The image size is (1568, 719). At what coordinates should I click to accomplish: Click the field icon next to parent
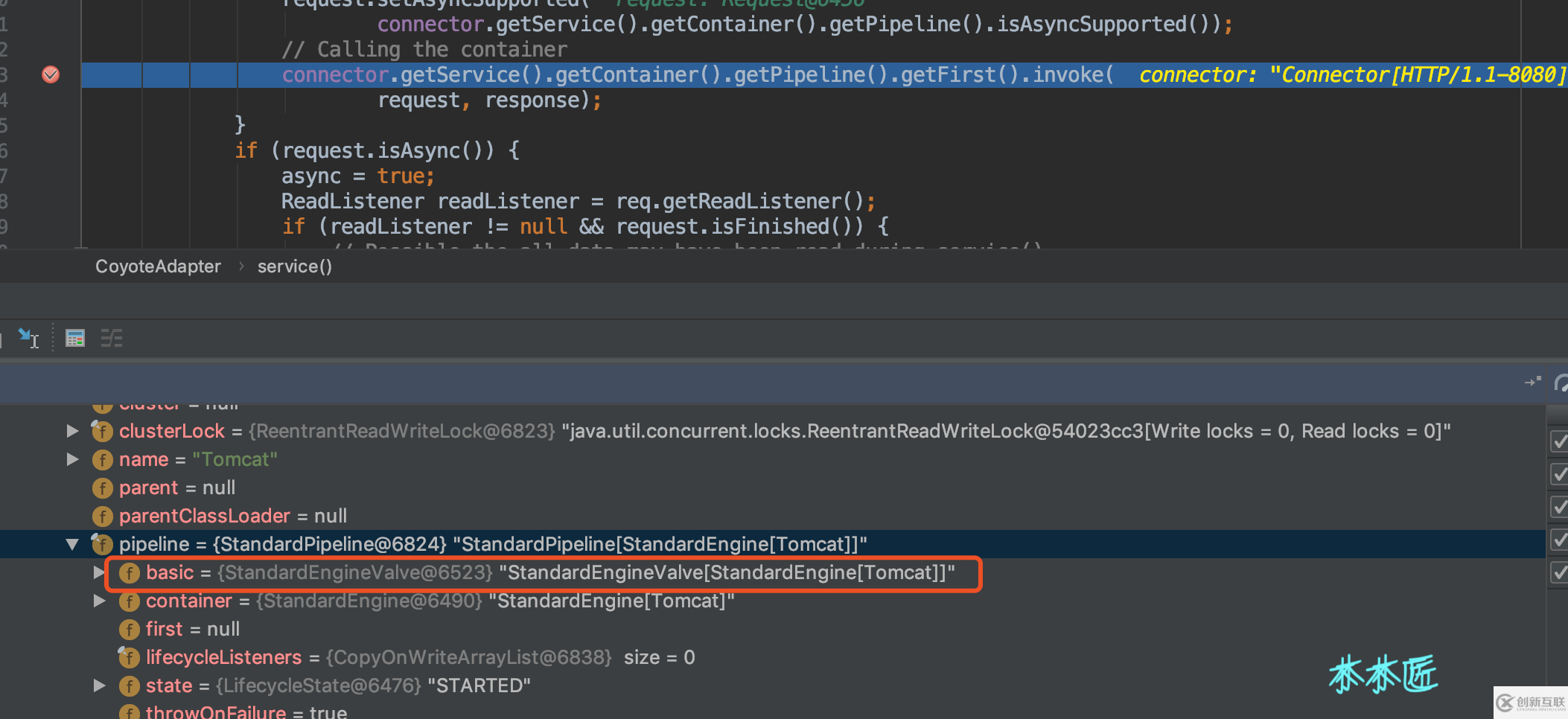(102, 488)
